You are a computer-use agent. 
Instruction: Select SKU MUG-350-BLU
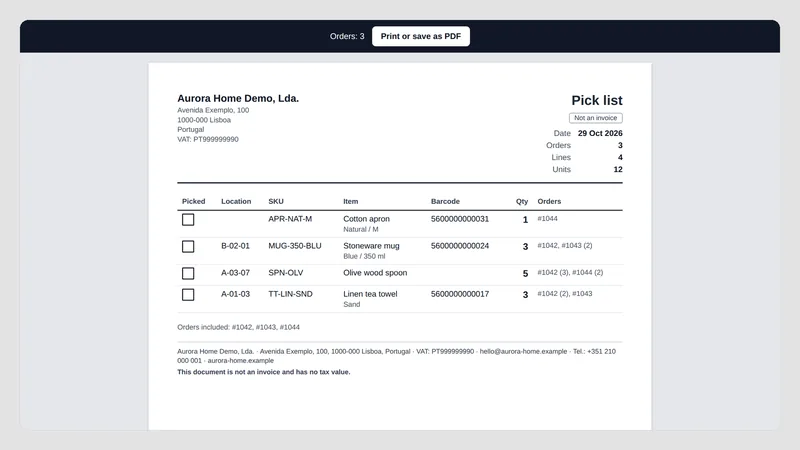[295, 246]
